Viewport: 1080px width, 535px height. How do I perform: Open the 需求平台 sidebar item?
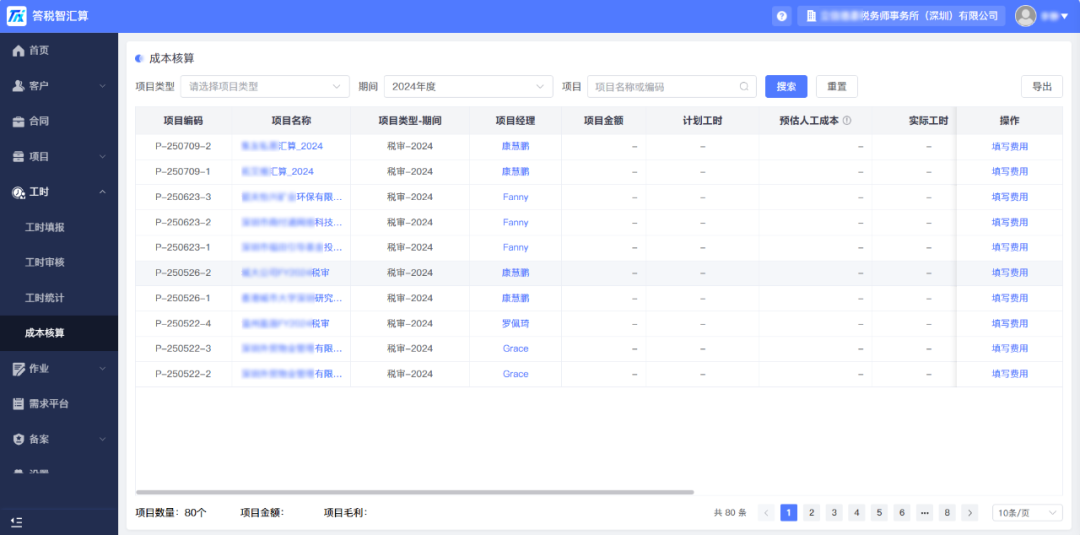coord(59,403)
